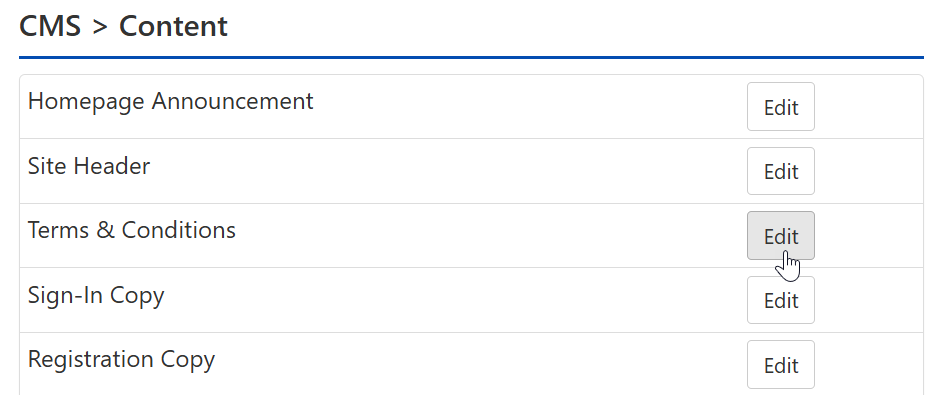Click the word Conditions in third row
This screenshot has height=395, width=940.
[x=179, y=230]
